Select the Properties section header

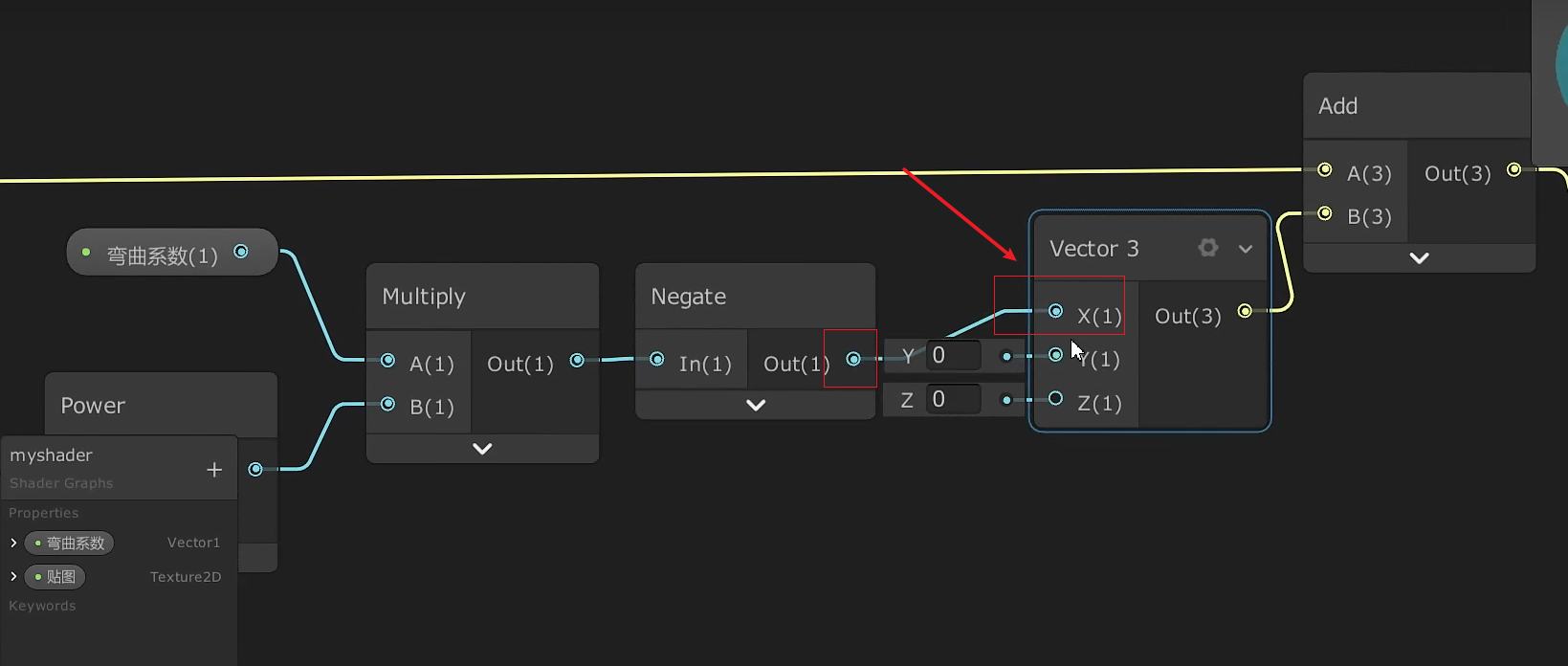click(x=43, y=512)
